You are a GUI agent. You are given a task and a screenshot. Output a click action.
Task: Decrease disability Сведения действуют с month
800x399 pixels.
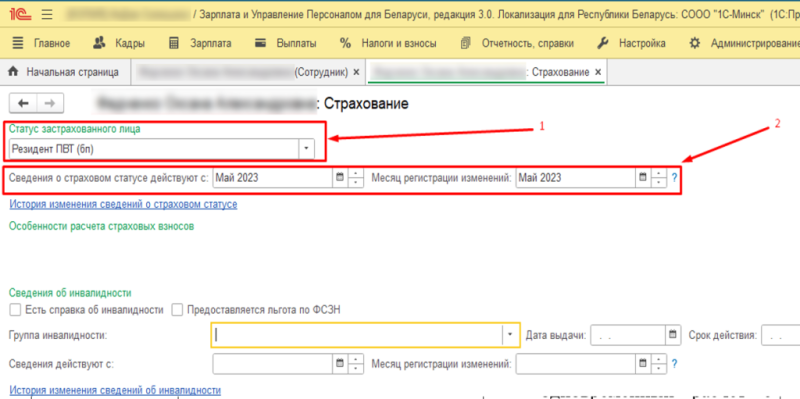[x=356, y=368]
